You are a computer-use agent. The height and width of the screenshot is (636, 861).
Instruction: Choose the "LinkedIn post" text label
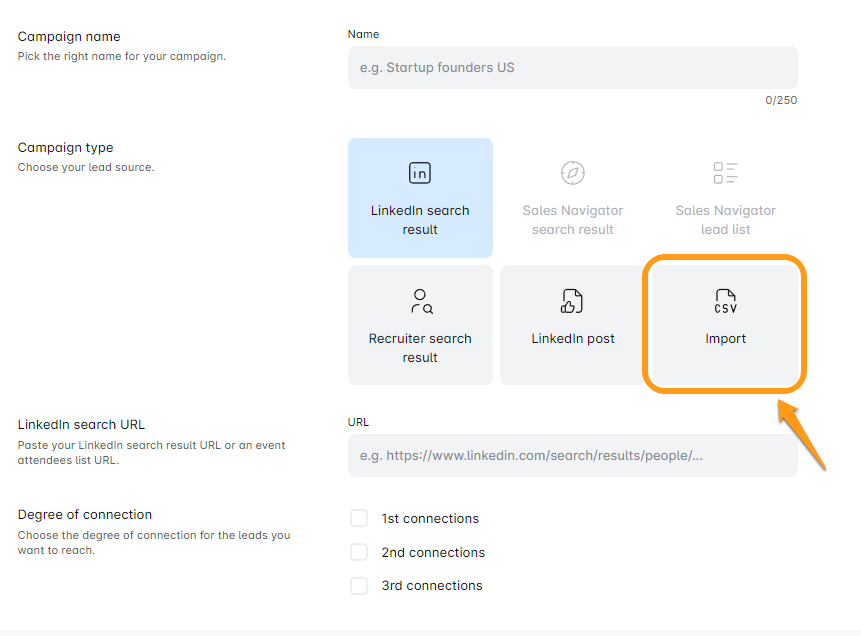[x=572, y=339]
